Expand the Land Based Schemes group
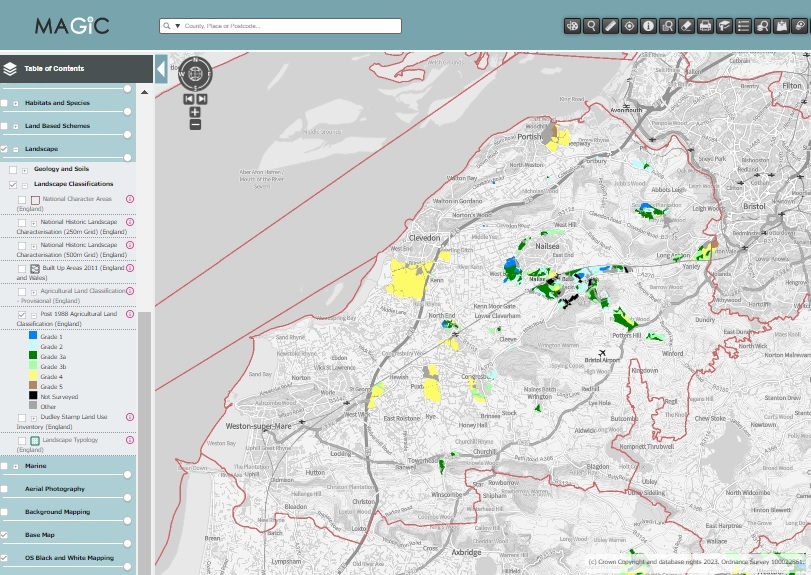The height and width of the screenshot is (575, 811). pyautogui.click(x=16, y=126)
